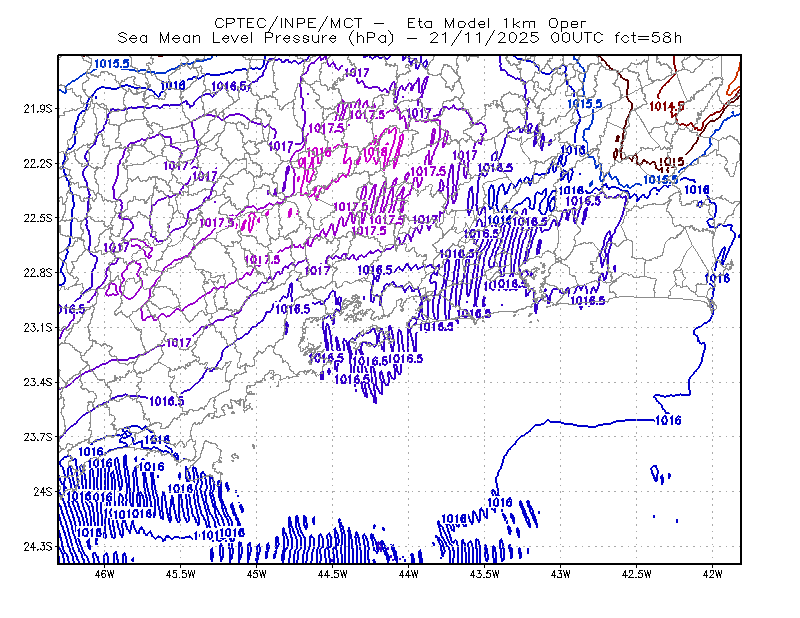Click the 'fct=58h' forecast hour text
Viewport: 800px width, 618px height.
(x=648, y=38)
